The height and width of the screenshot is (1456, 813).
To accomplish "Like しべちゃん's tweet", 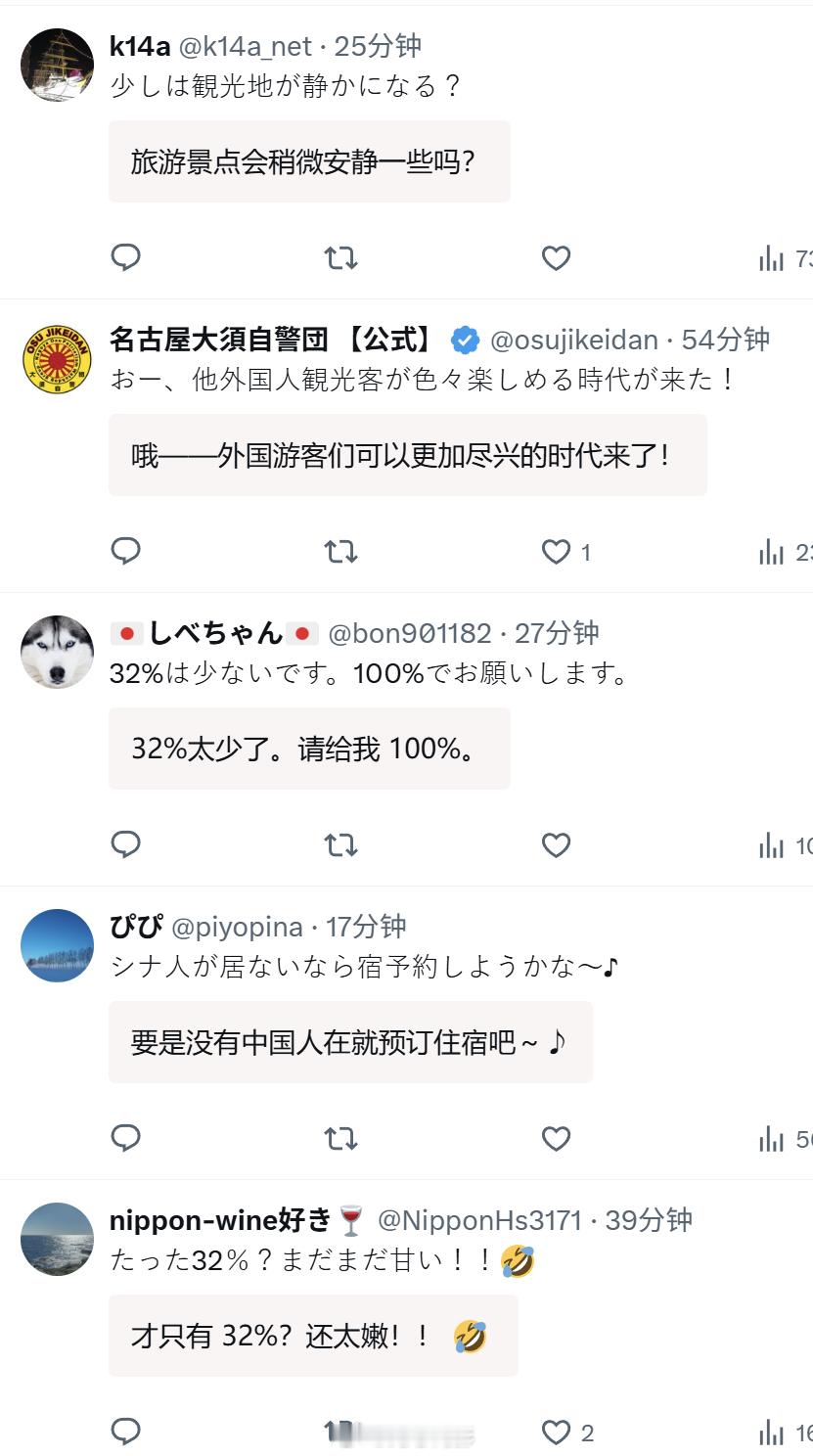I will (x=556, y=845).
